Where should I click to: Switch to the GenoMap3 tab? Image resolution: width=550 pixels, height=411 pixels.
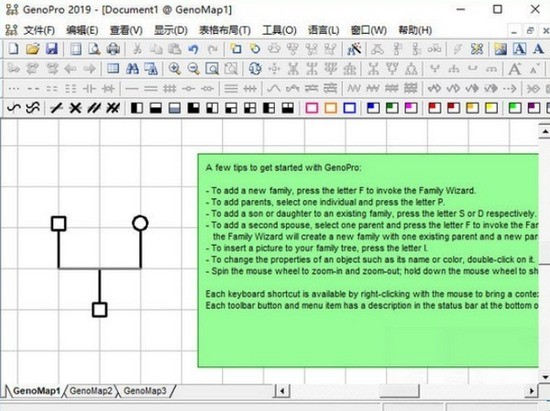[x=145, y=391]
